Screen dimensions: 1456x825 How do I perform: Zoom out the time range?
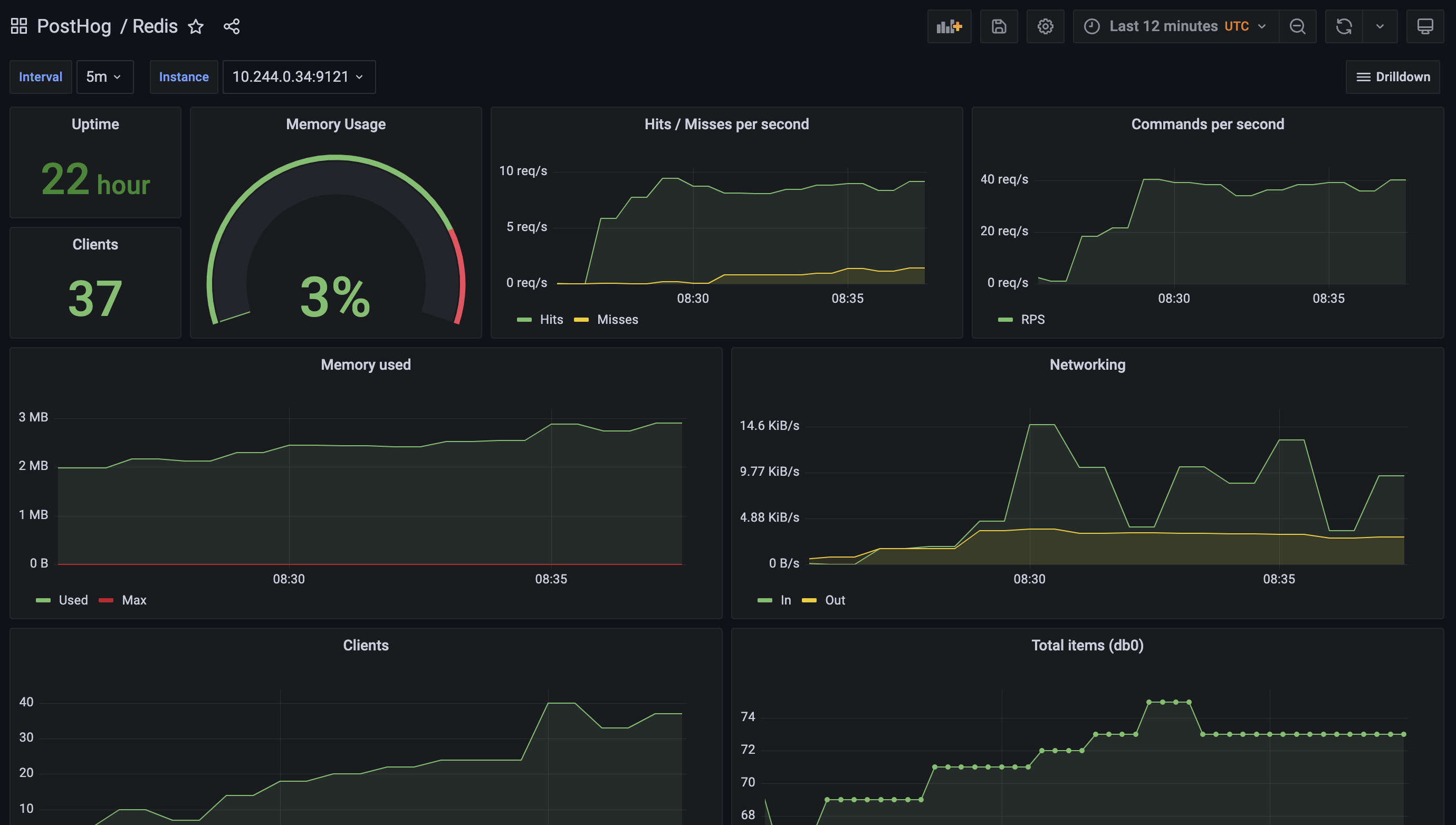coord(1297,26)
